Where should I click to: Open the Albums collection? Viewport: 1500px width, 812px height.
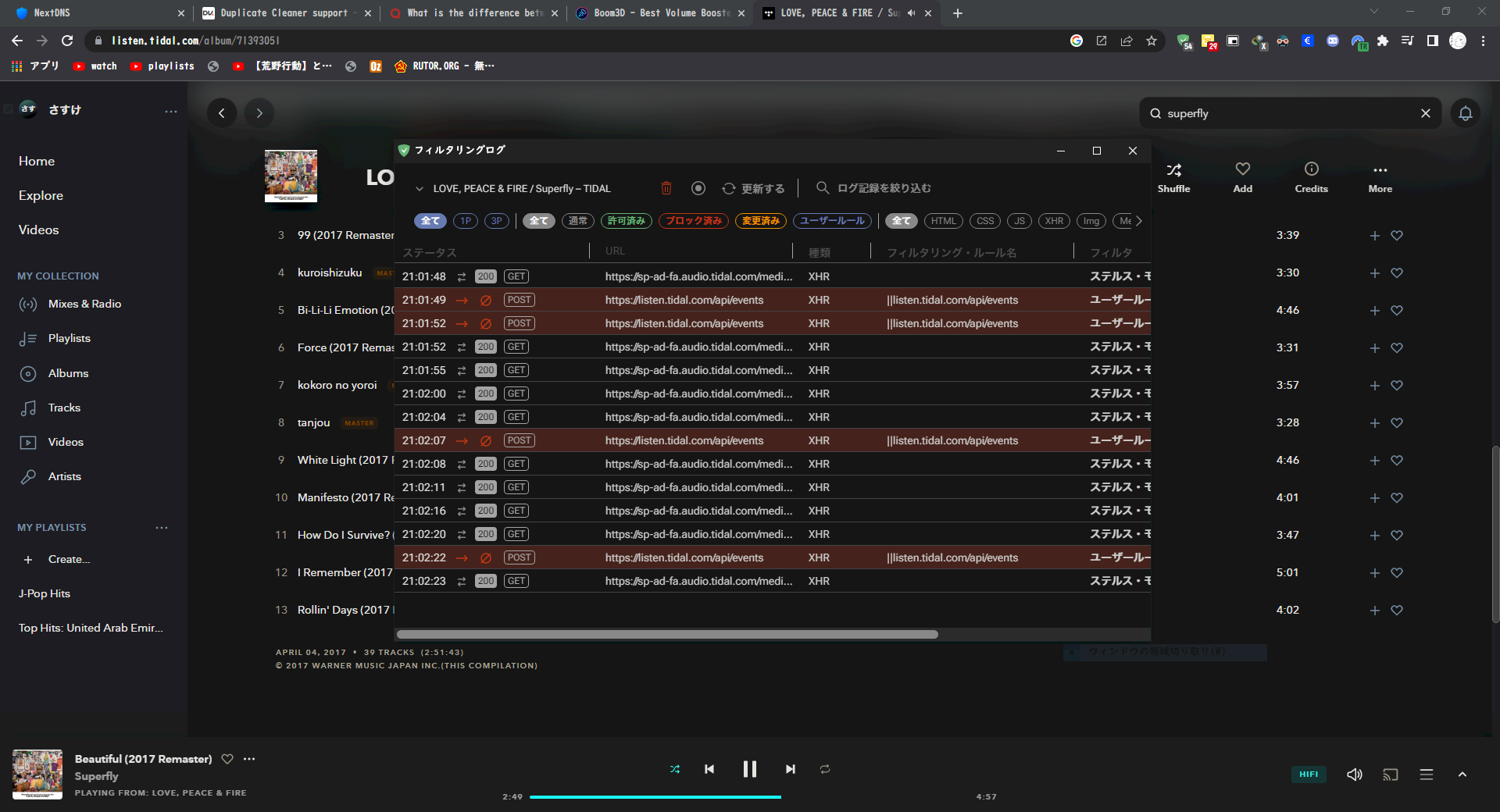click(54, 373)
